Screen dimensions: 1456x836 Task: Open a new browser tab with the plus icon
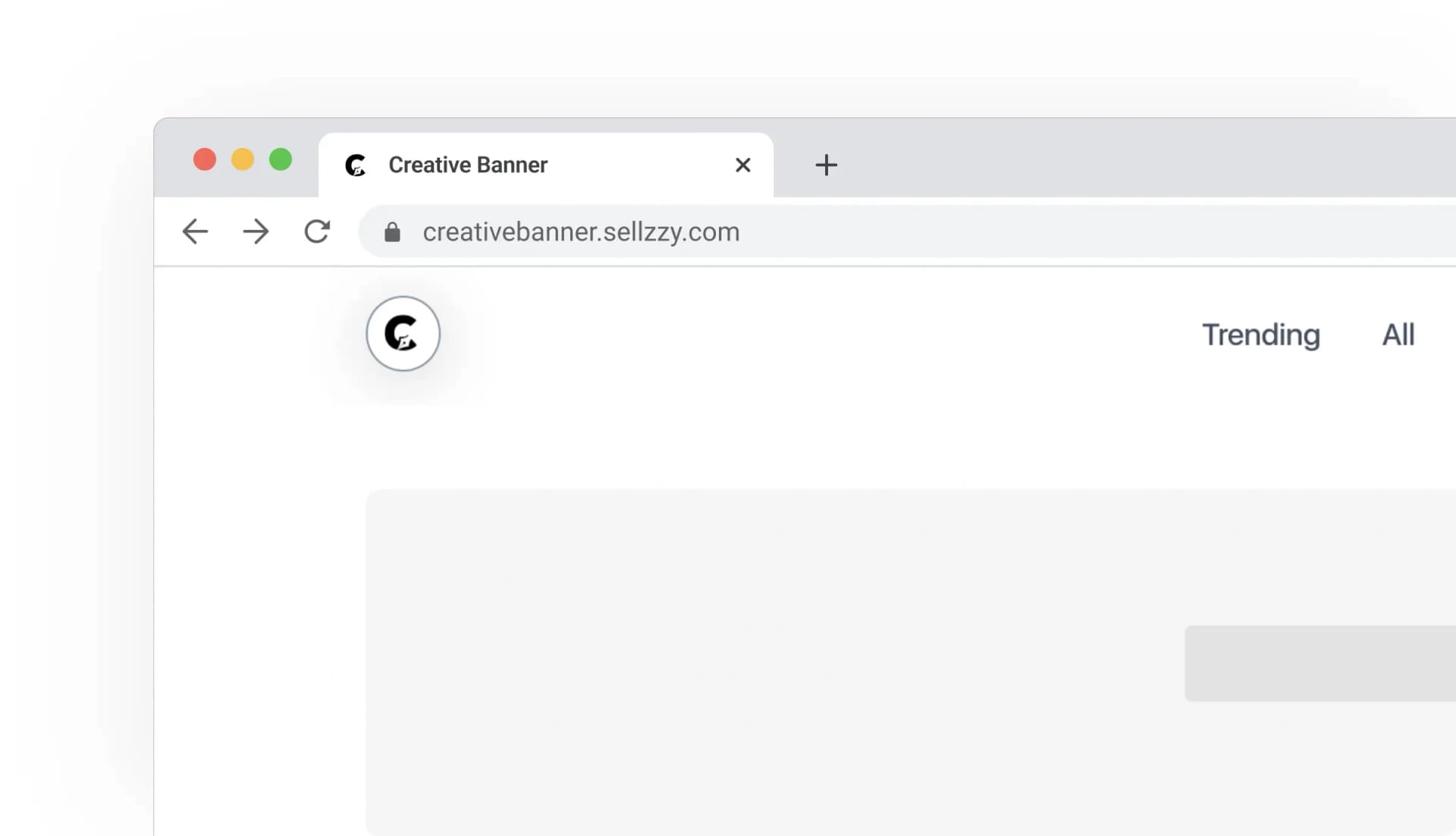tap(827, 165)
